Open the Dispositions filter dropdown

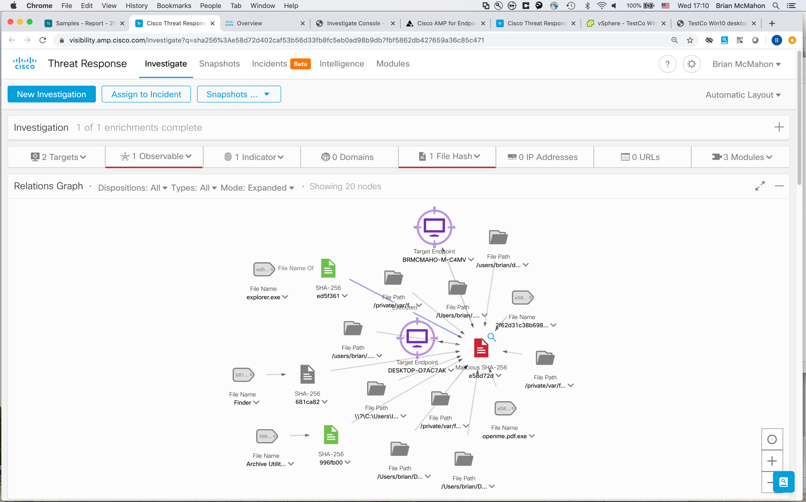tap(132, 188)
